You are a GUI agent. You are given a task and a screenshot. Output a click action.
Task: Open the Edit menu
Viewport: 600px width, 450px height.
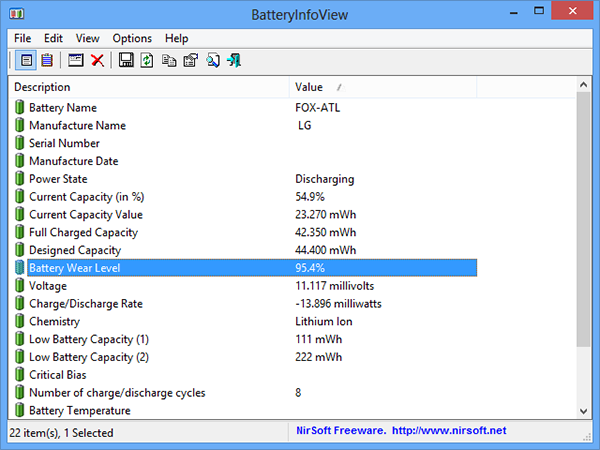[x=53, y=38]
